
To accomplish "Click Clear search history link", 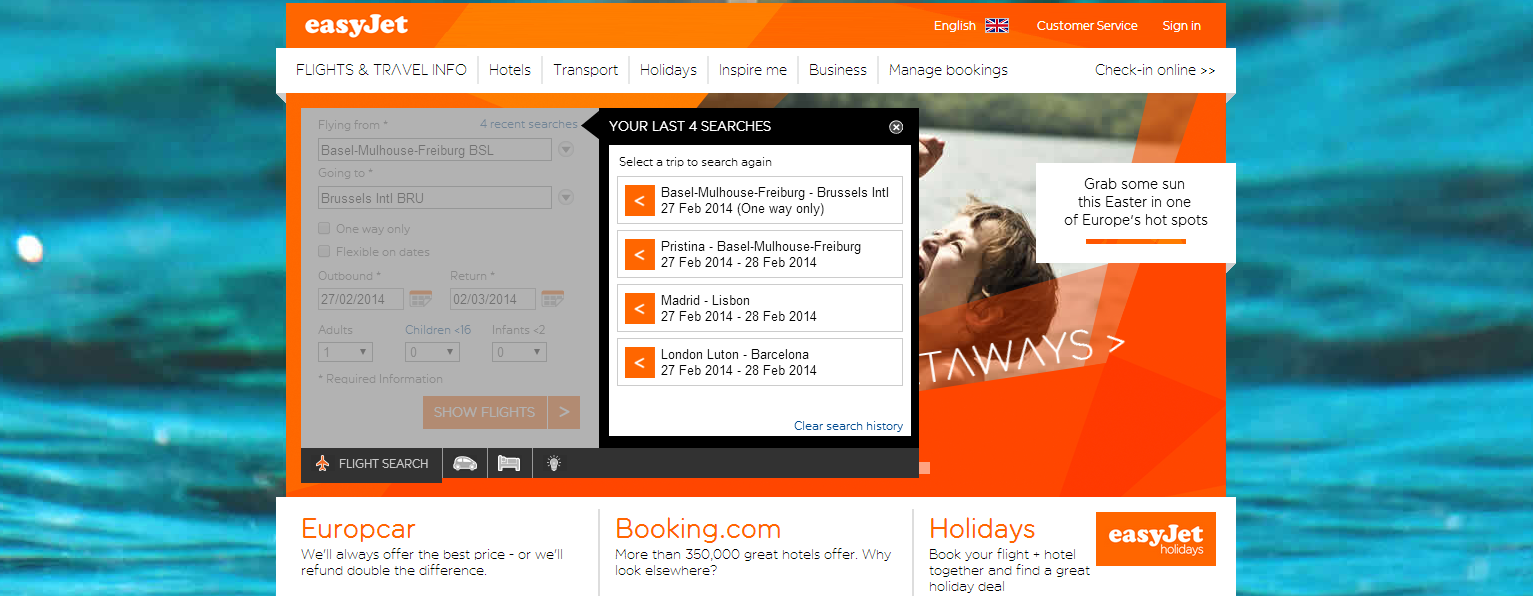I will click(848, 426).
